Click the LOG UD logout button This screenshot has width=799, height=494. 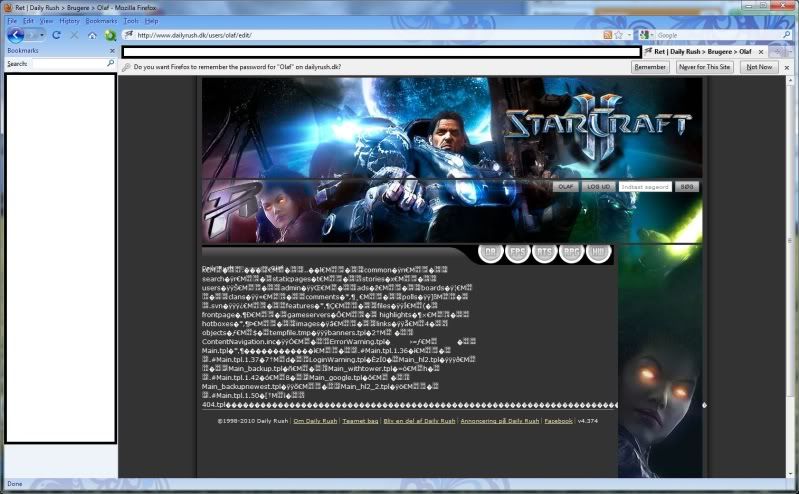pos(598,187)
